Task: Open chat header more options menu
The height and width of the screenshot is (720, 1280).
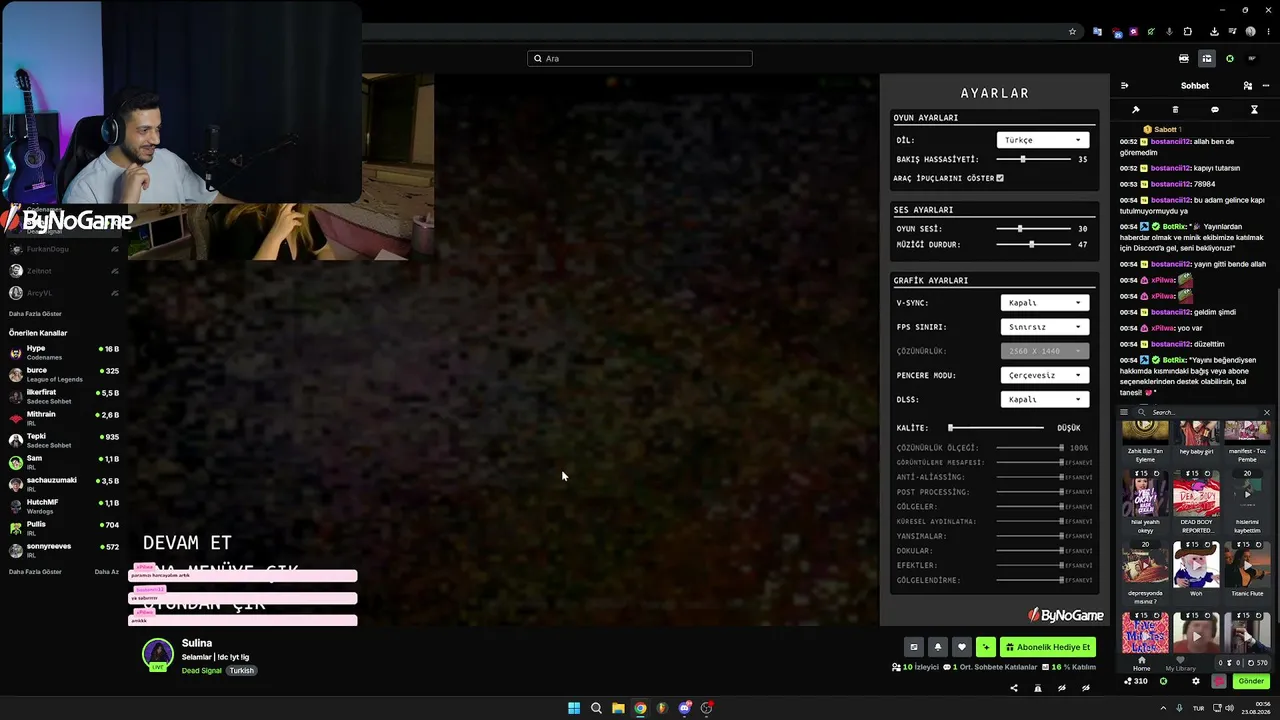Action: tap(1264, 86)
